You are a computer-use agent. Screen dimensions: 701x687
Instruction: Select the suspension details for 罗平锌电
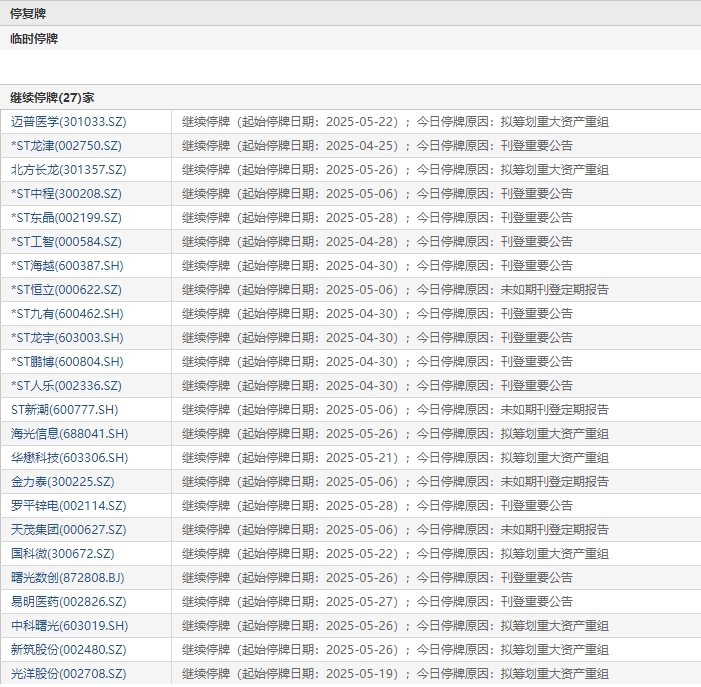[377, 506]
